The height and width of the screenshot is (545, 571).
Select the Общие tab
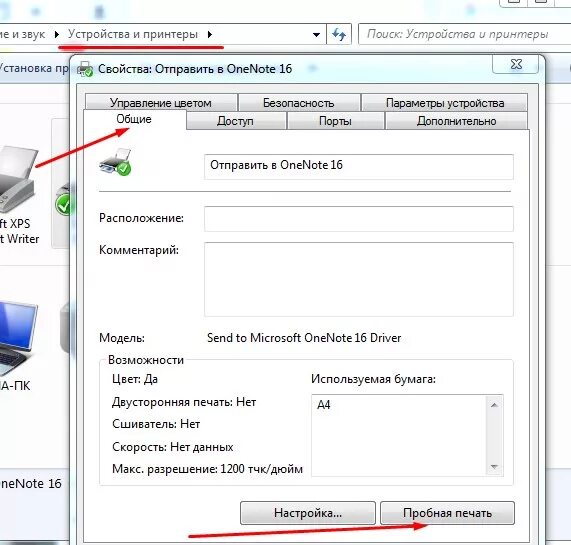tap(134, 119)
